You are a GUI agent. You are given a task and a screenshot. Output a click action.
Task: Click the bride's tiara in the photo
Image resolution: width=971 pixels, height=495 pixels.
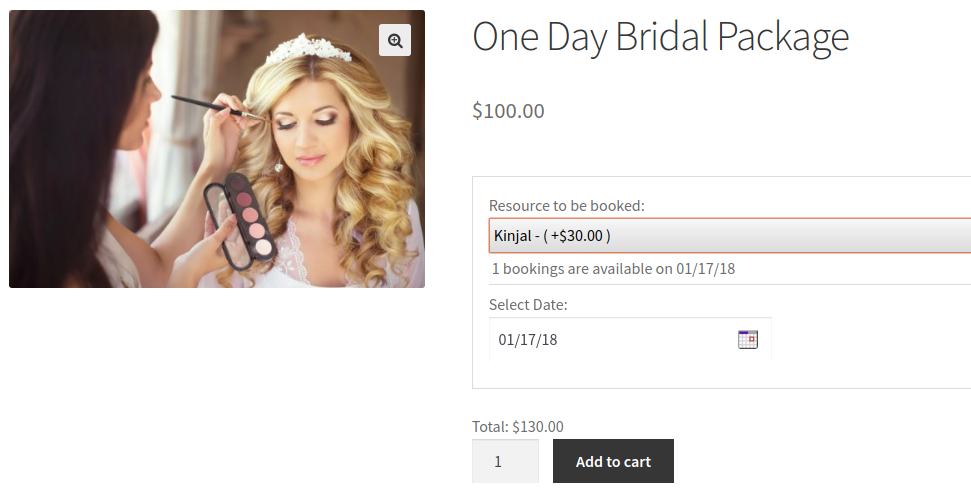310,47
